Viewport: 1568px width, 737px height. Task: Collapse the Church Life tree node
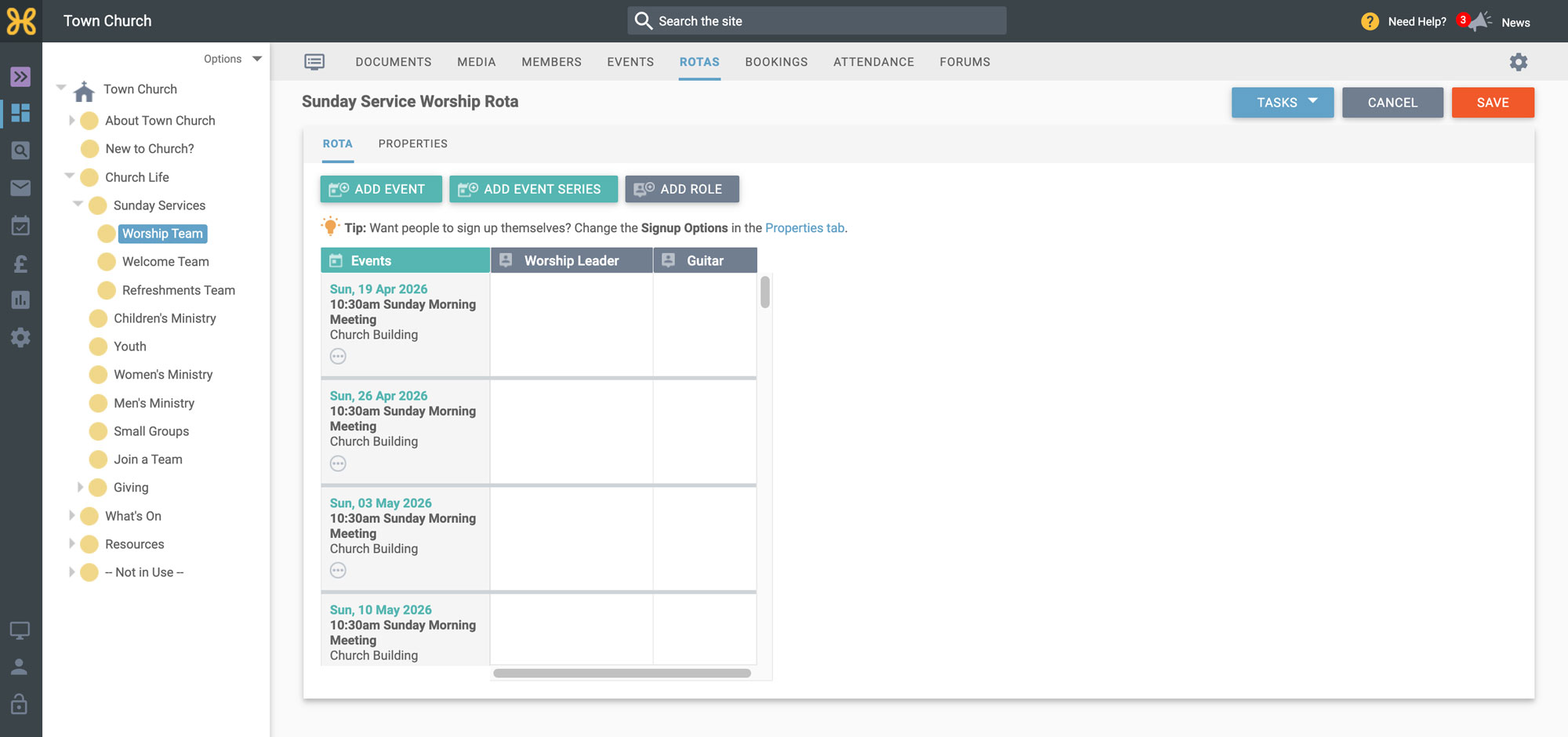coord(70,176)
